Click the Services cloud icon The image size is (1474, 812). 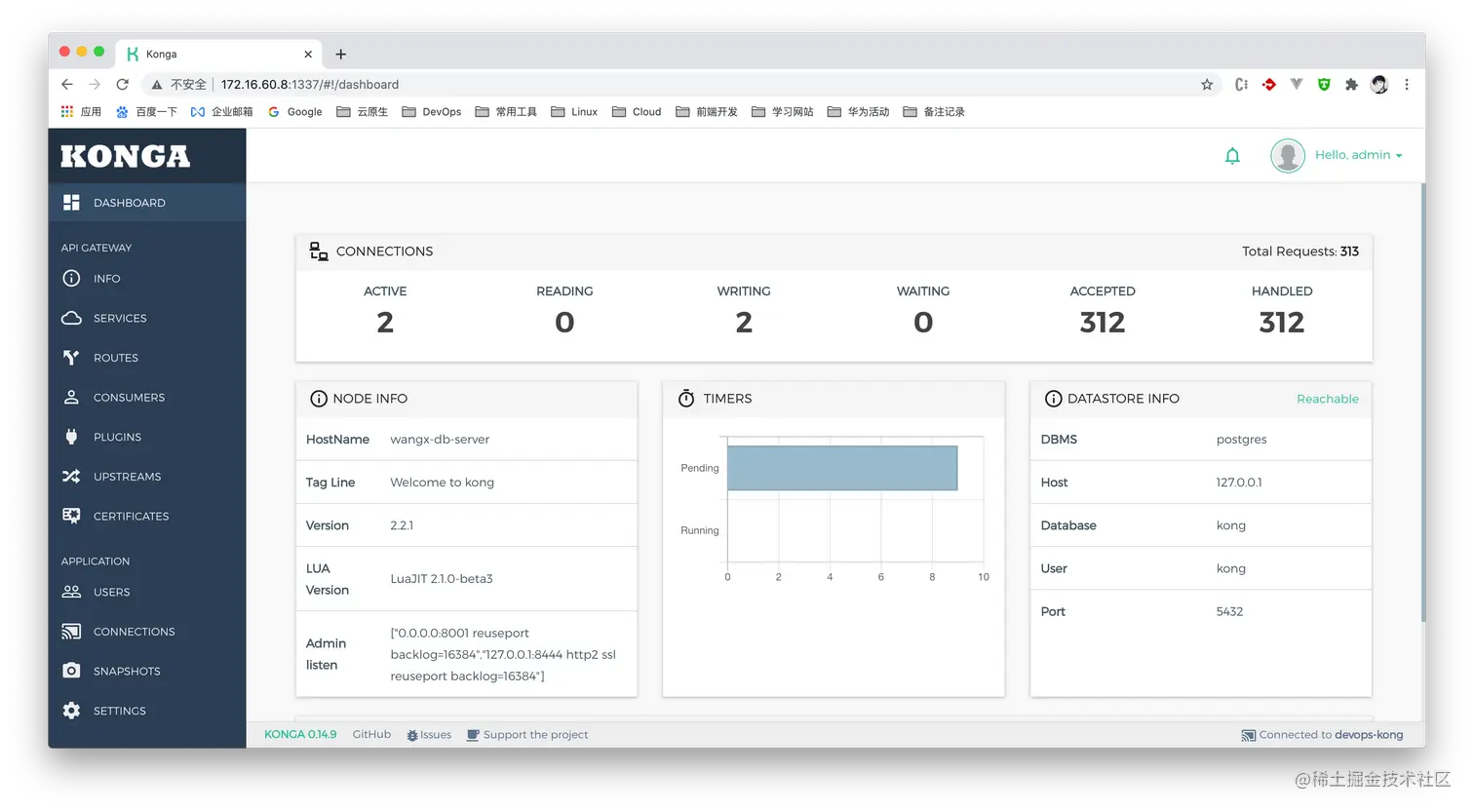click(71, 318)
